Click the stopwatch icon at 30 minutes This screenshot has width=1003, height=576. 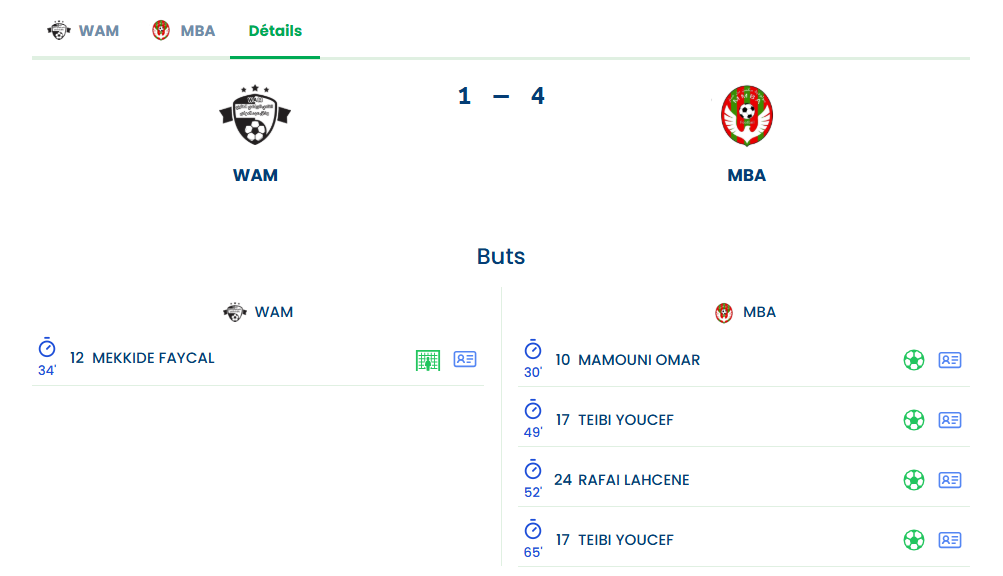[533, 350]
